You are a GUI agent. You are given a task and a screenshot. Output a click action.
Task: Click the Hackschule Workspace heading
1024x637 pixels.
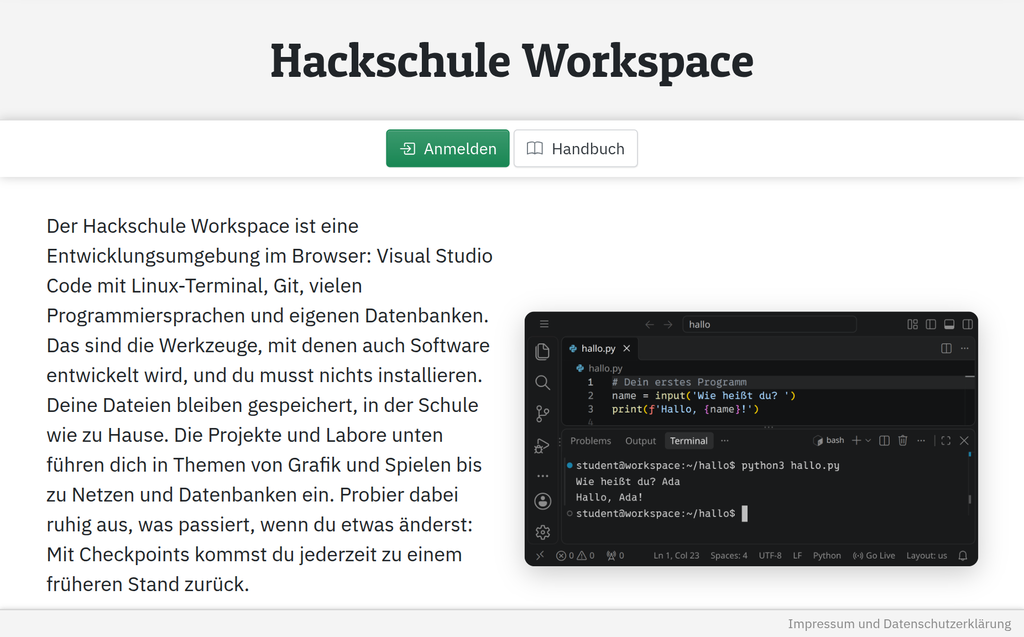click(512, 61)
